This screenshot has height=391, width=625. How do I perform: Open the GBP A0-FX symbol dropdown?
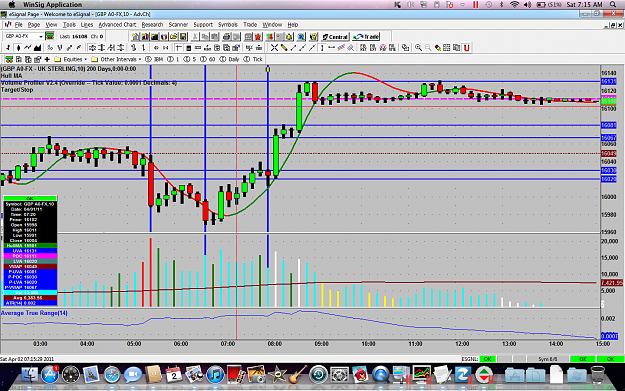[x=41, y=37]
